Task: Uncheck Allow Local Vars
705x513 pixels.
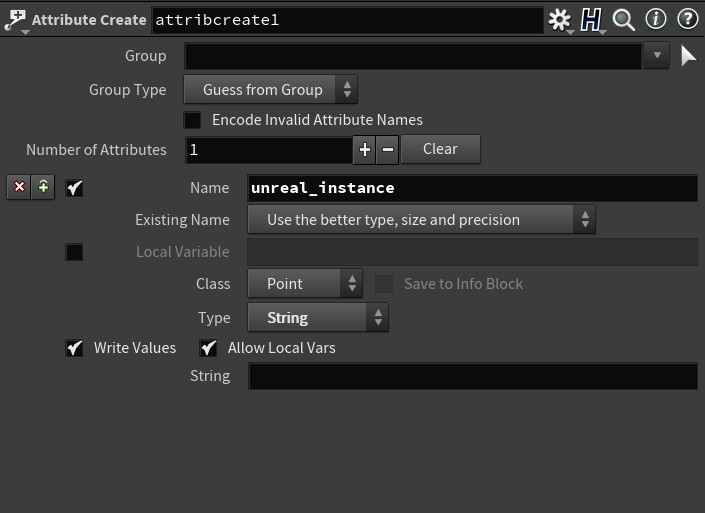Action: [x=208, y=348]
